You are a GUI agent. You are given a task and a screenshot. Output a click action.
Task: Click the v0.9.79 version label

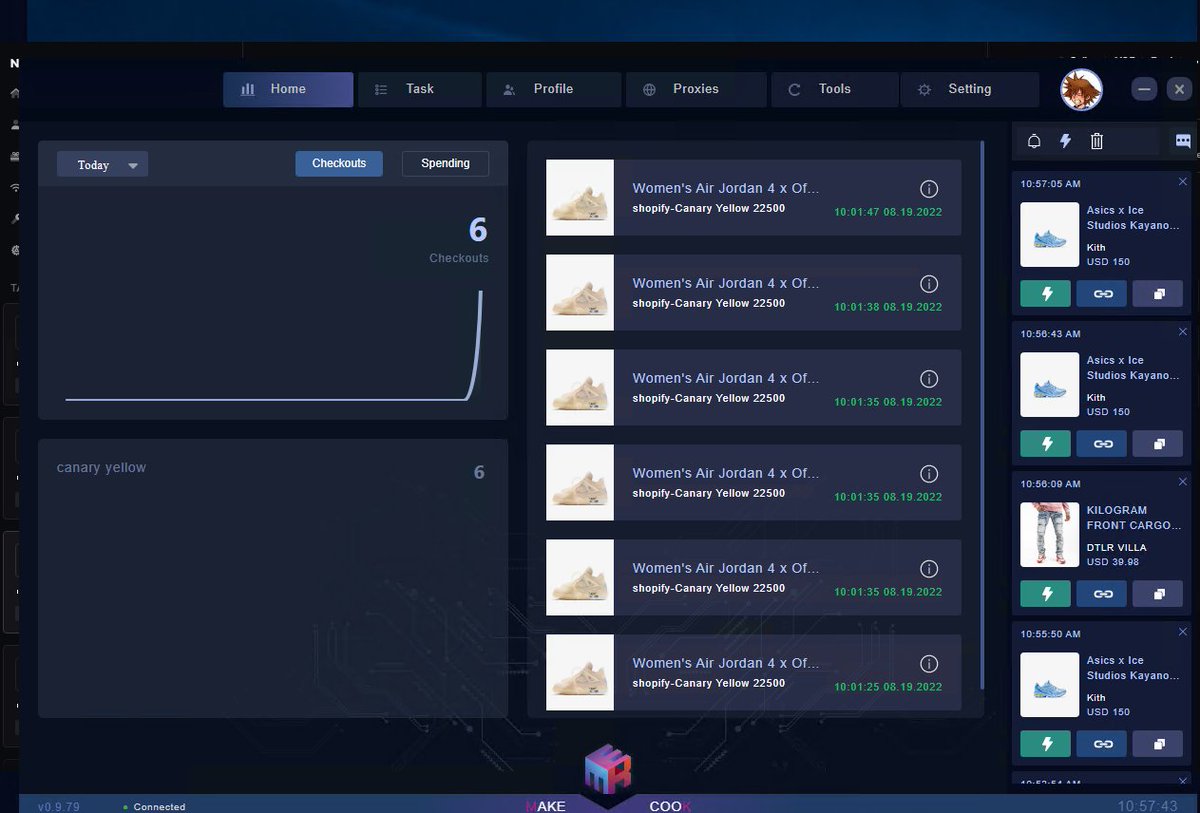(58, 807)
